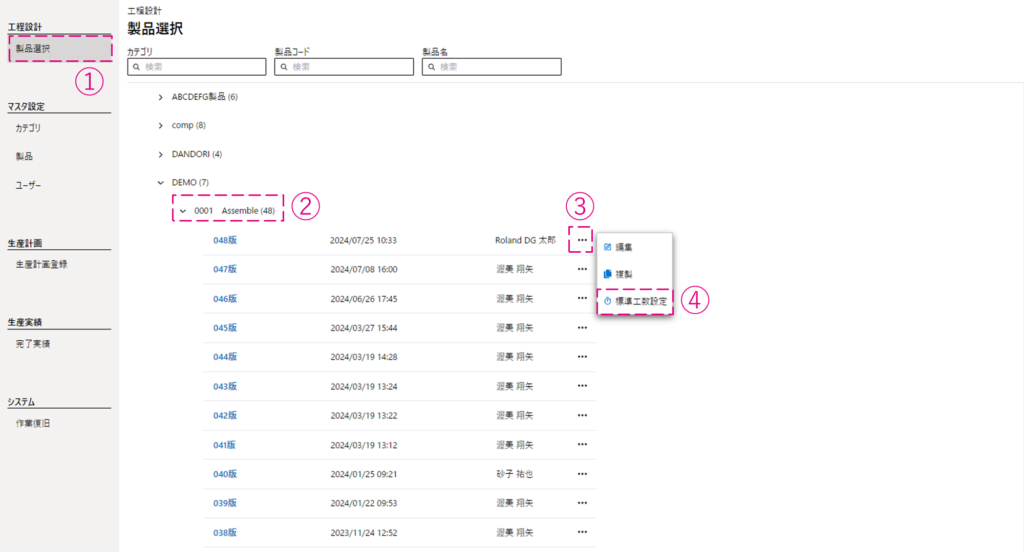Choose 複製 from the context menu
The height and width of the screenshot is (552, 1024).
[x=623, y=273]
